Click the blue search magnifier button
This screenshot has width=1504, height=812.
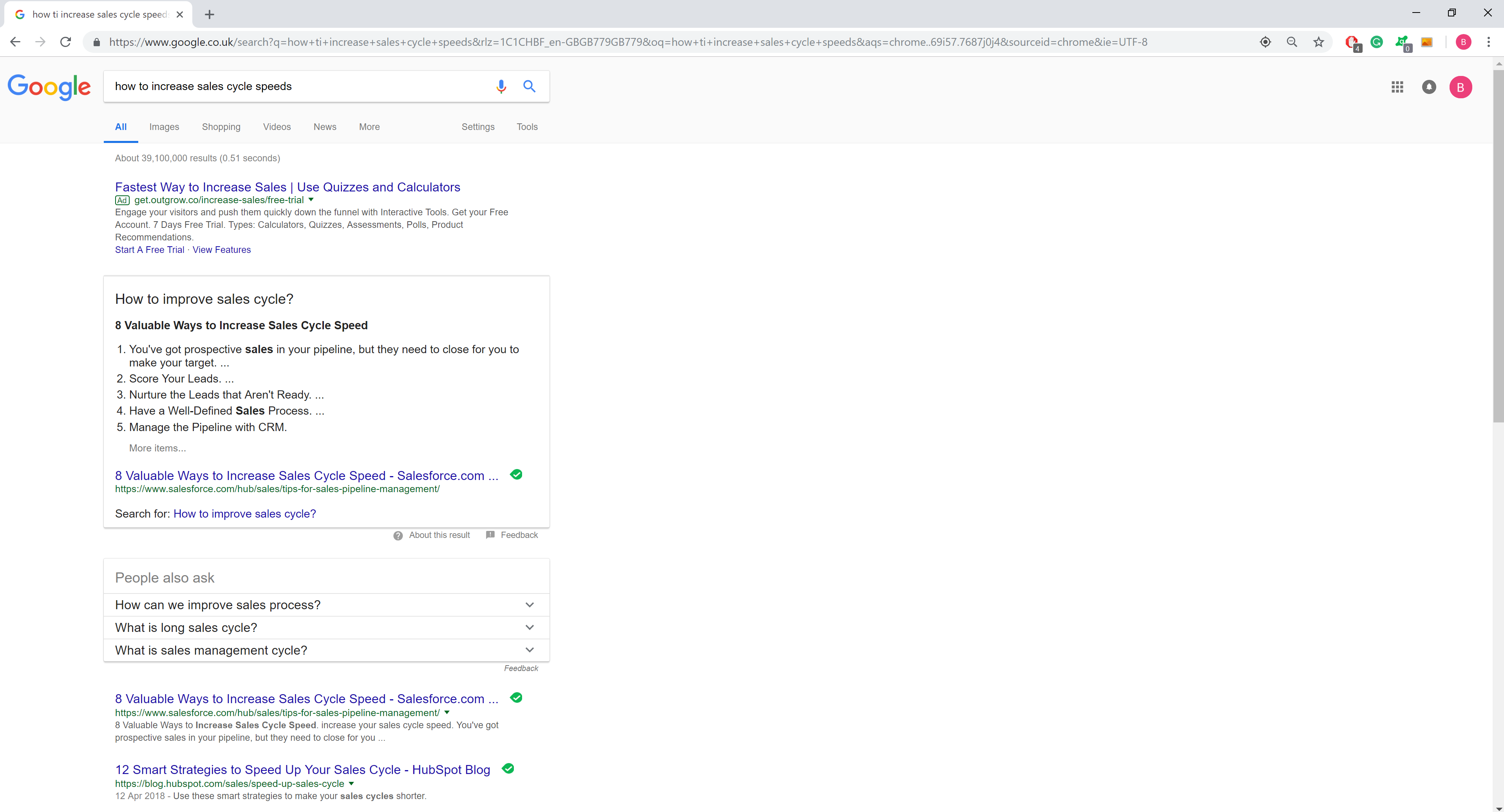click(529, 87)
